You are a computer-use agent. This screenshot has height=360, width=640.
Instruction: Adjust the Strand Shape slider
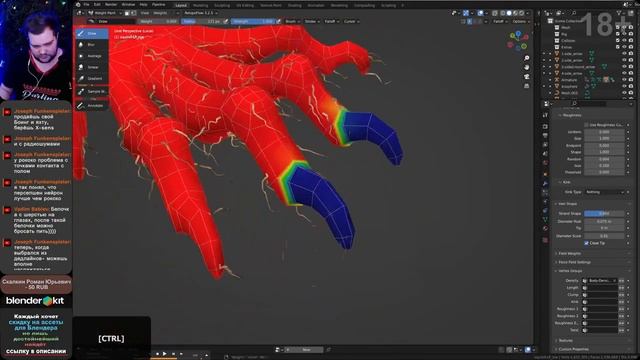[x=604, y=213]
